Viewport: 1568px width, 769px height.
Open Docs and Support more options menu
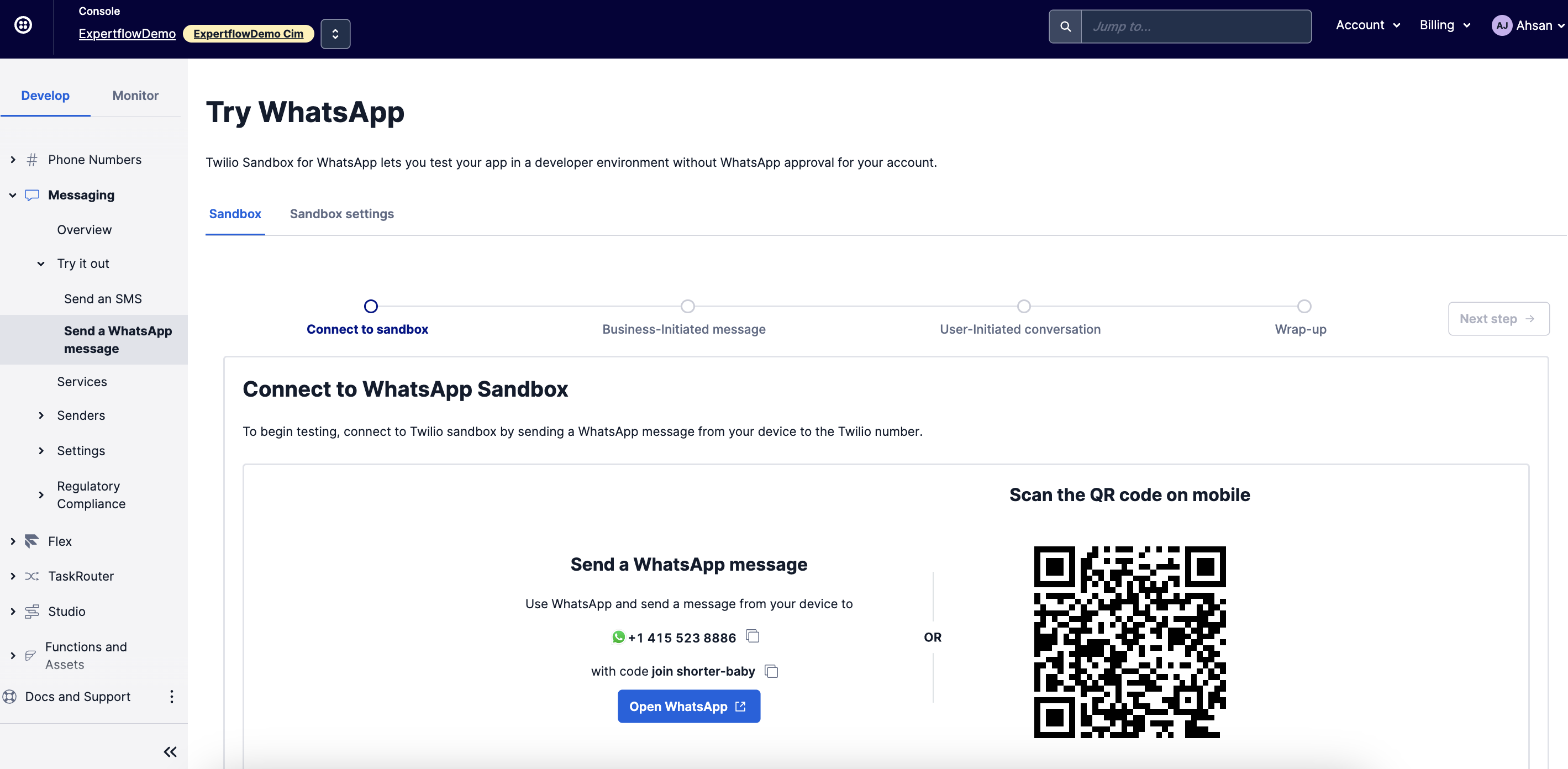[x=172, y=697]
